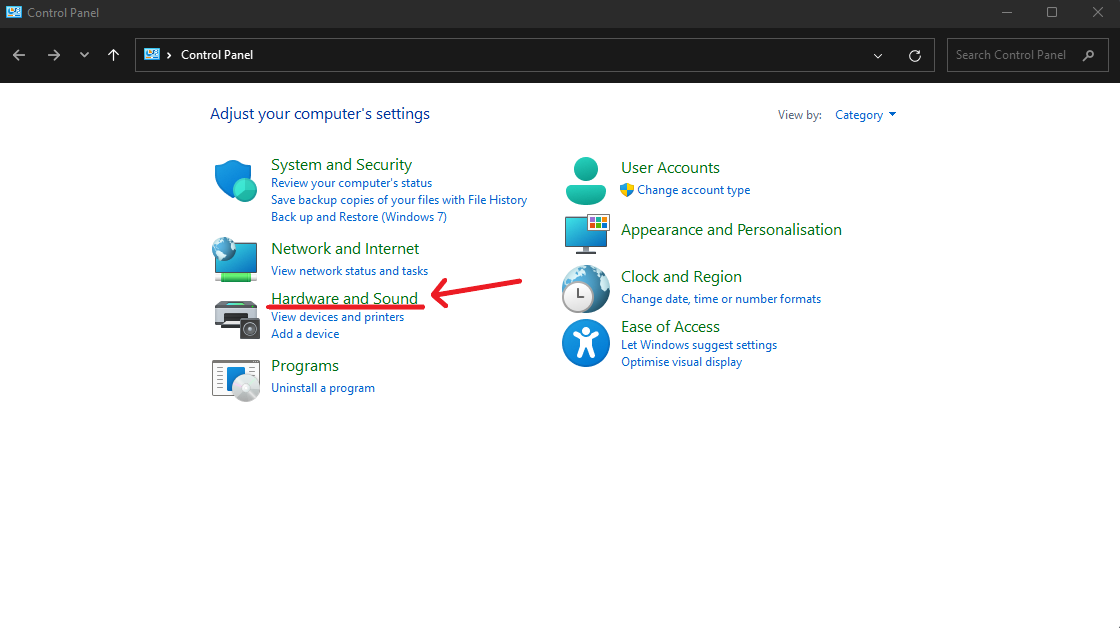Screen dimensions: 1120x628
Task: Click Change account type link
Action: [693, 190]
